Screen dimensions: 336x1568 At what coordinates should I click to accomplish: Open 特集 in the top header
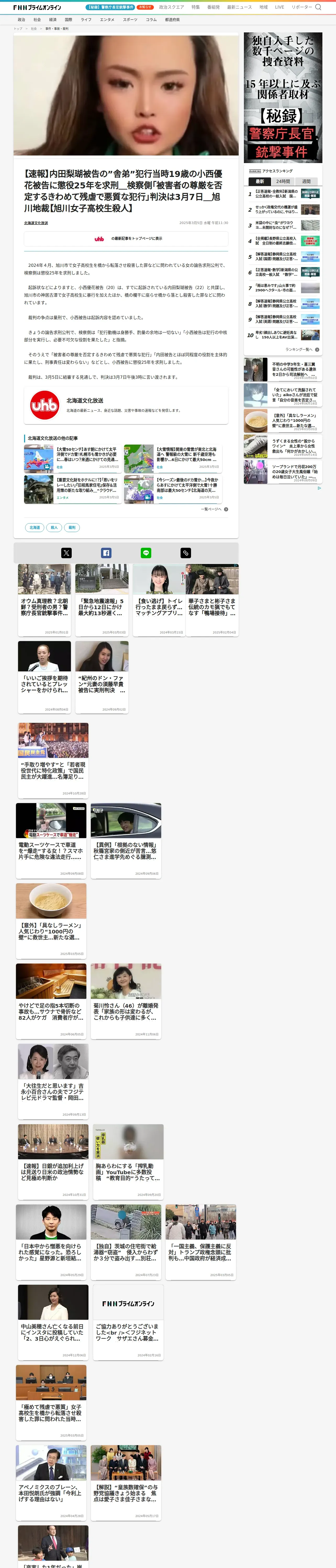pyautogui.click(x=196, y=7)
